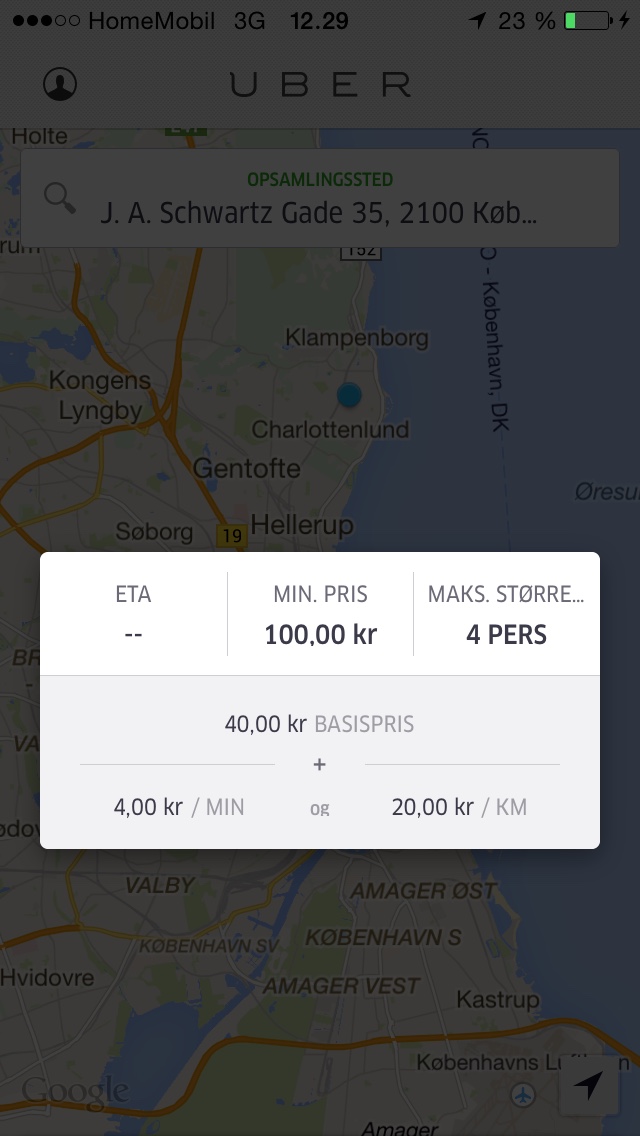This screenshot has height=1136, width=640.
Task: Tap the UBER logo in header
Action: (x=320, y=84)
